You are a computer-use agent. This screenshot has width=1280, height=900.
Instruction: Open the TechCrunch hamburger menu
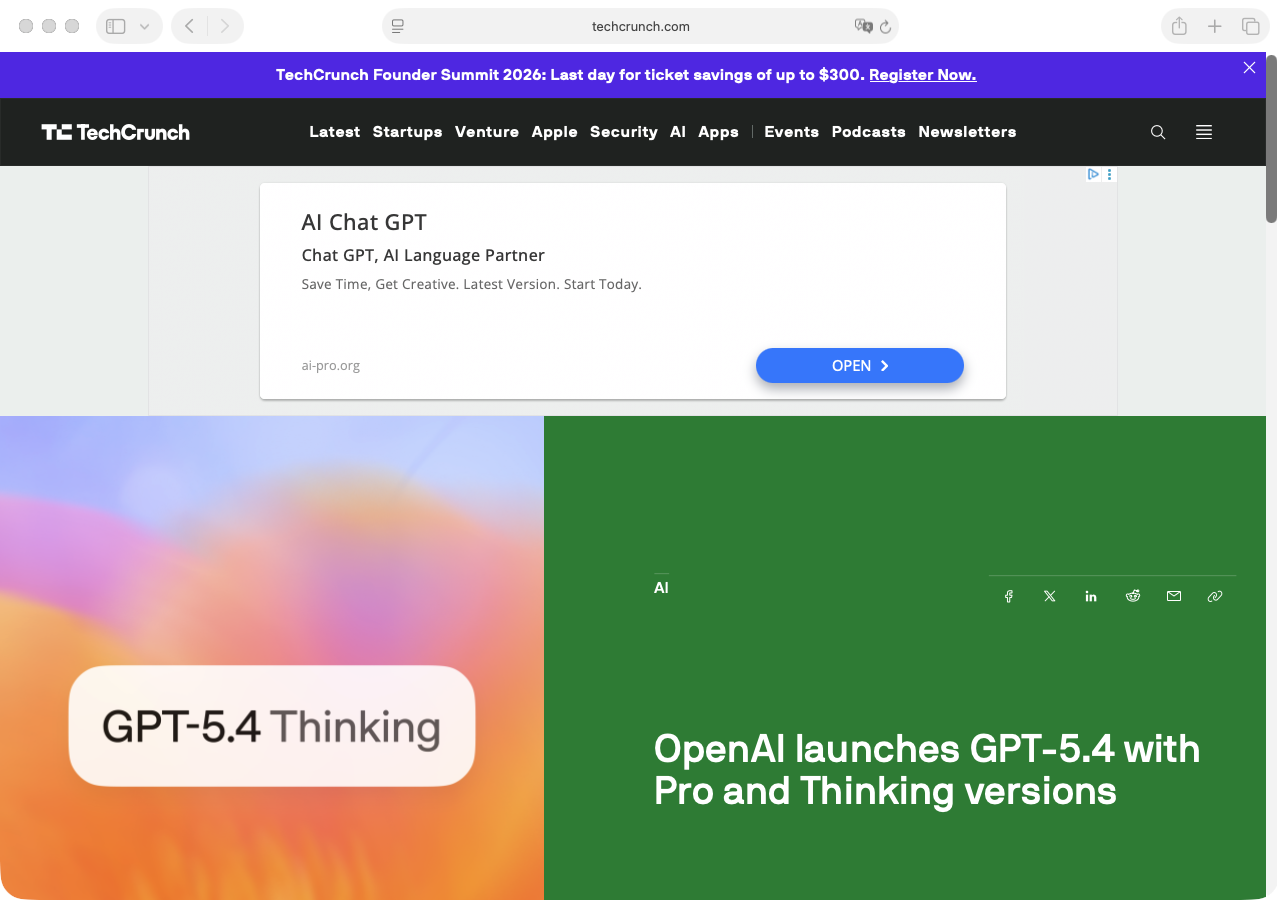(1203, 131)
